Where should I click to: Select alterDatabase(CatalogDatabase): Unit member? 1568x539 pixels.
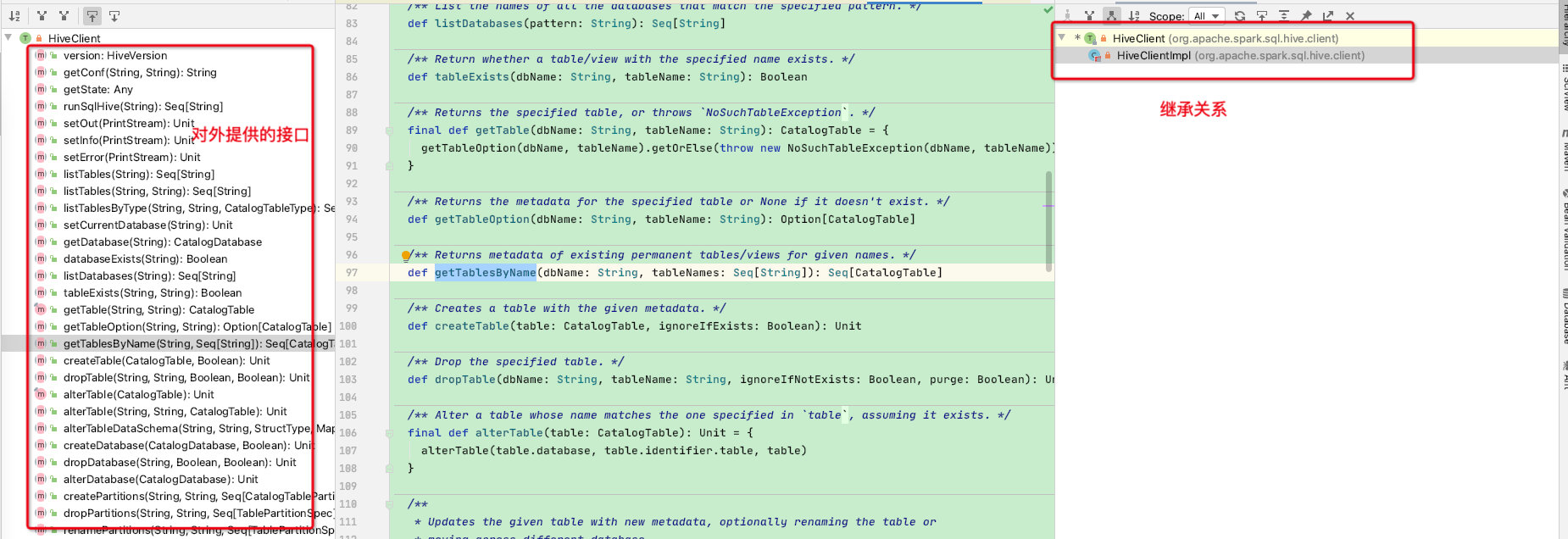coord(161,479)
